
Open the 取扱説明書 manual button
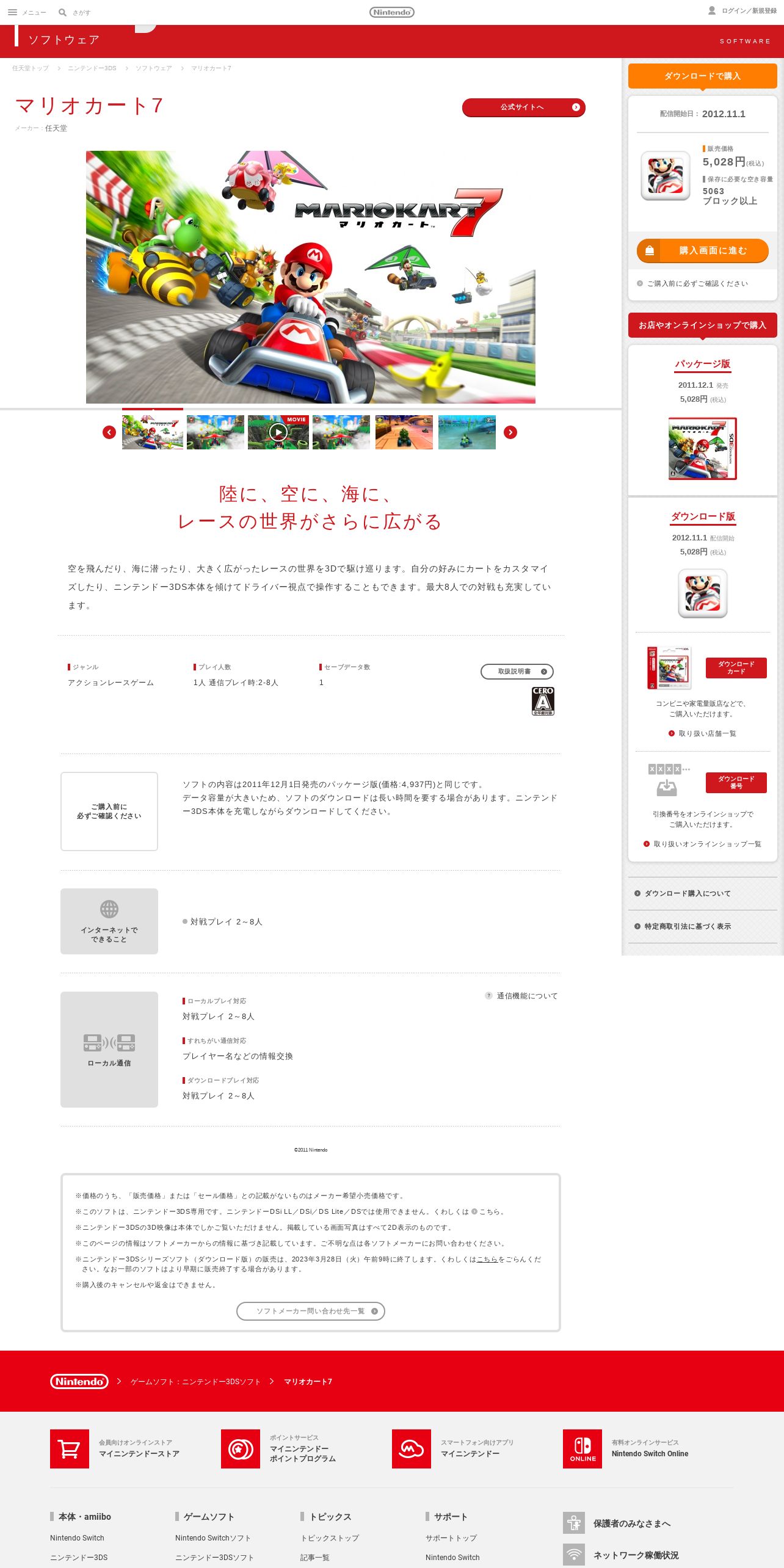517,672
